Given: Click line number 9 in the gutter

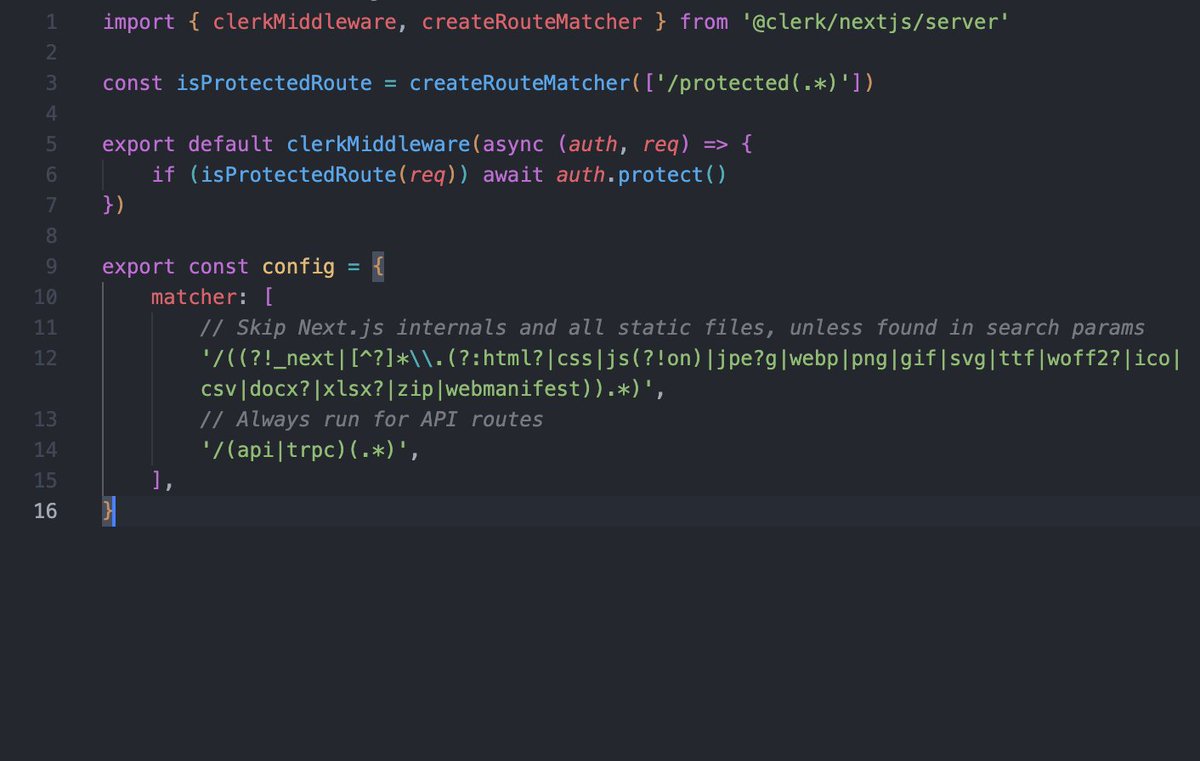Looking at the screenshot, I should (x=51, y=267).
